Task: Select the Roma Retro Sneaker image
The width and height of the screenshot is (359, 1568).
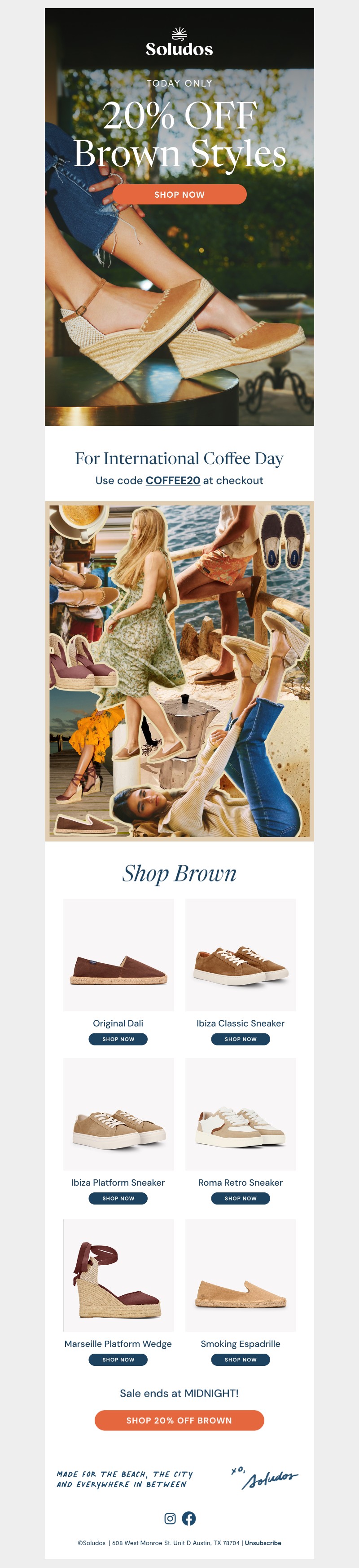Action: coord(241,1114)
